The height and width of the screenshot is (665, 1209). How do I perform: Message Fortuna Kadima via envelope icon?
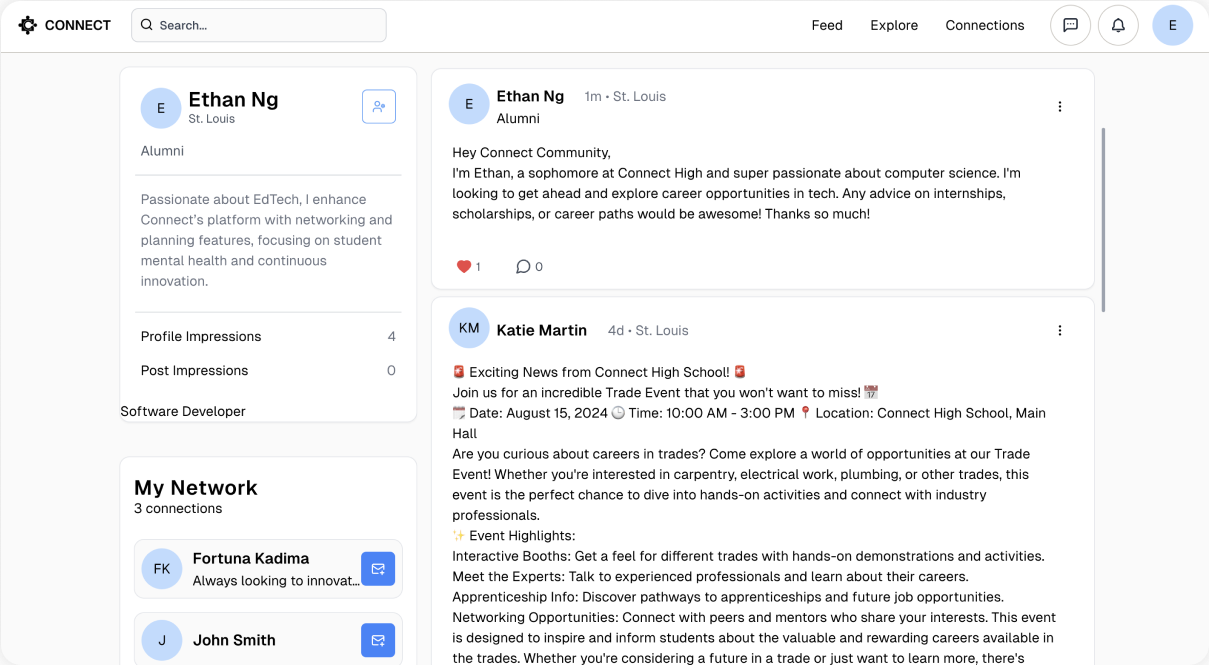coord(377,569)
